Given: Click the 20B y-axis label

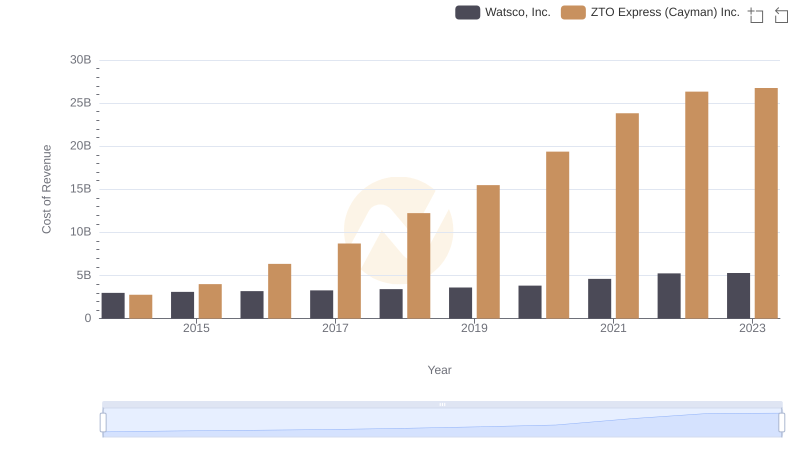Looking at the screenshot, I should click(81, 146).
